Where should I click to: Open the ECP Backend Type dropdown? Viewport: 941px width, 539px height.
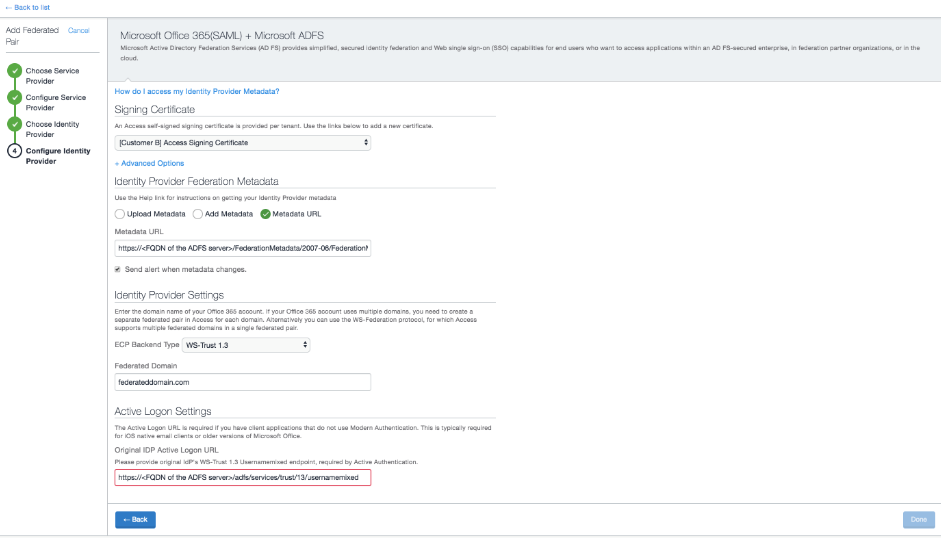click(x=246, y=345)
